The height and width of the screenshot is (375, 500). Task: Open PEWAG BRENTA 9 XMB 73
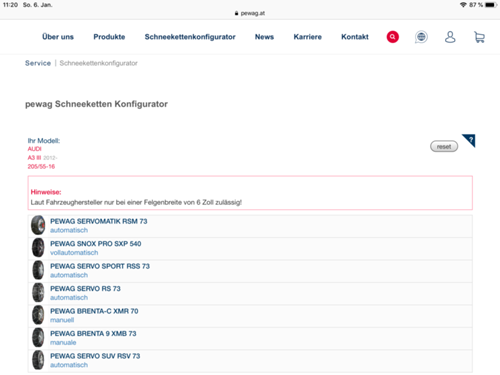[x=250, y=338]
